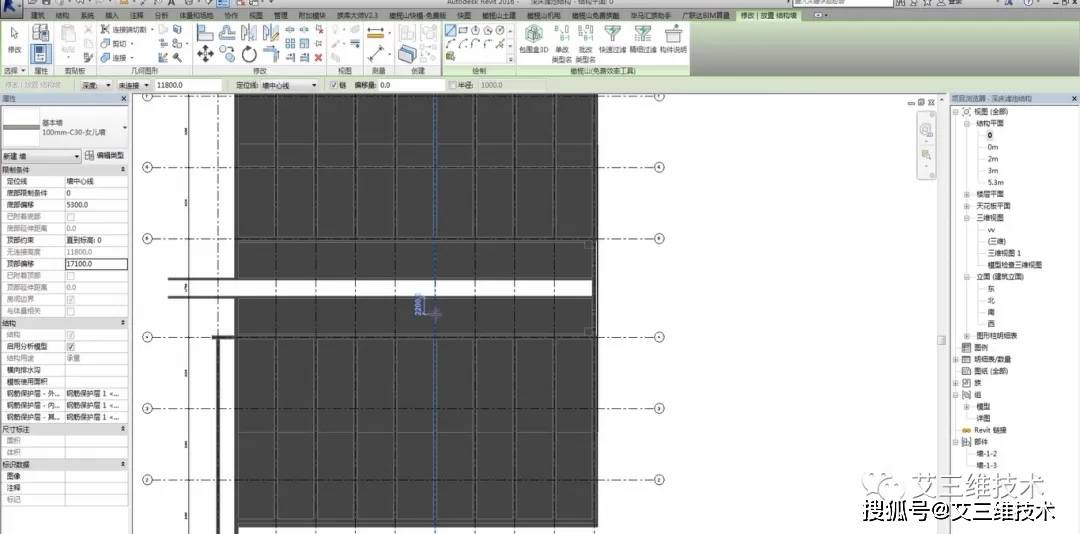Toggle the 房间边界 checkbox
The width and height of the screenshot is (1080, 534).
[71, 300]
